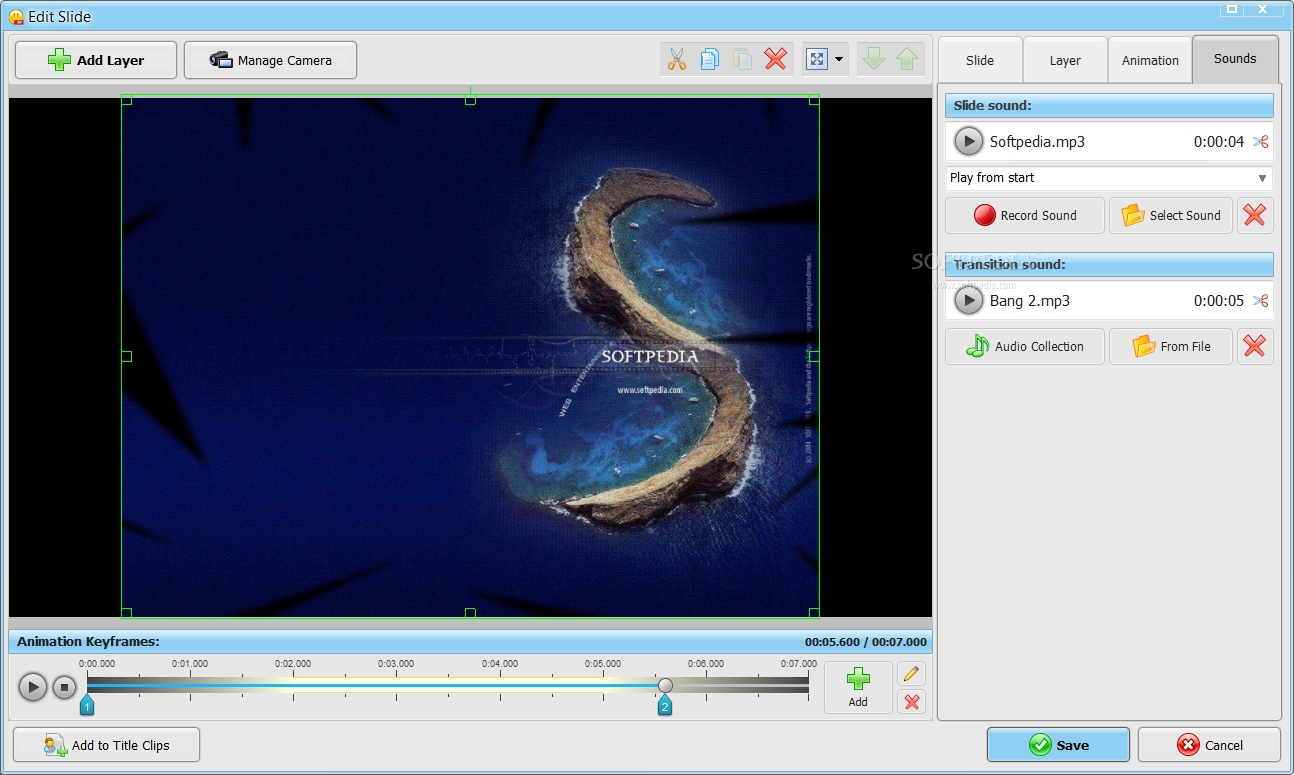The width and height of the screenshot is (1294, 775).
Task: Save the slide changes
Action: (x=1058, y=745)
